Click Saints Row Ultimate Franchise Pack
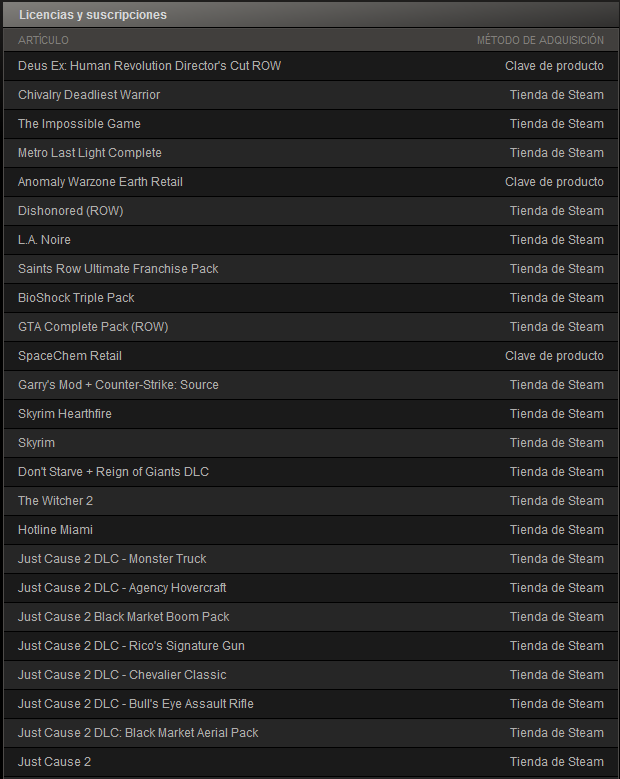620x779 pixels. [310, 269]
